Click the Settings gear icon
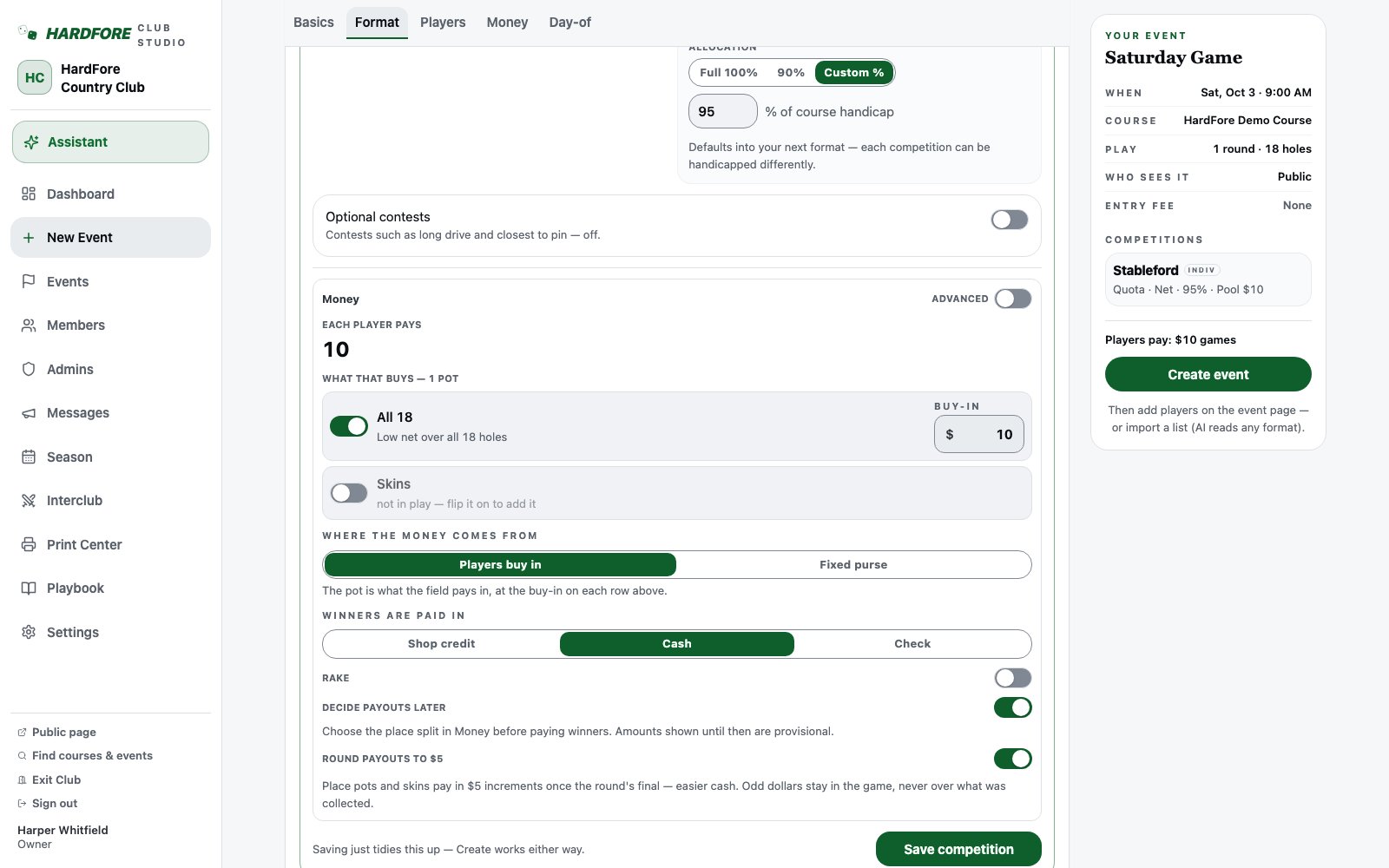Image resolution: width=1389 pixels, height=868 pixels. point(29,632)
